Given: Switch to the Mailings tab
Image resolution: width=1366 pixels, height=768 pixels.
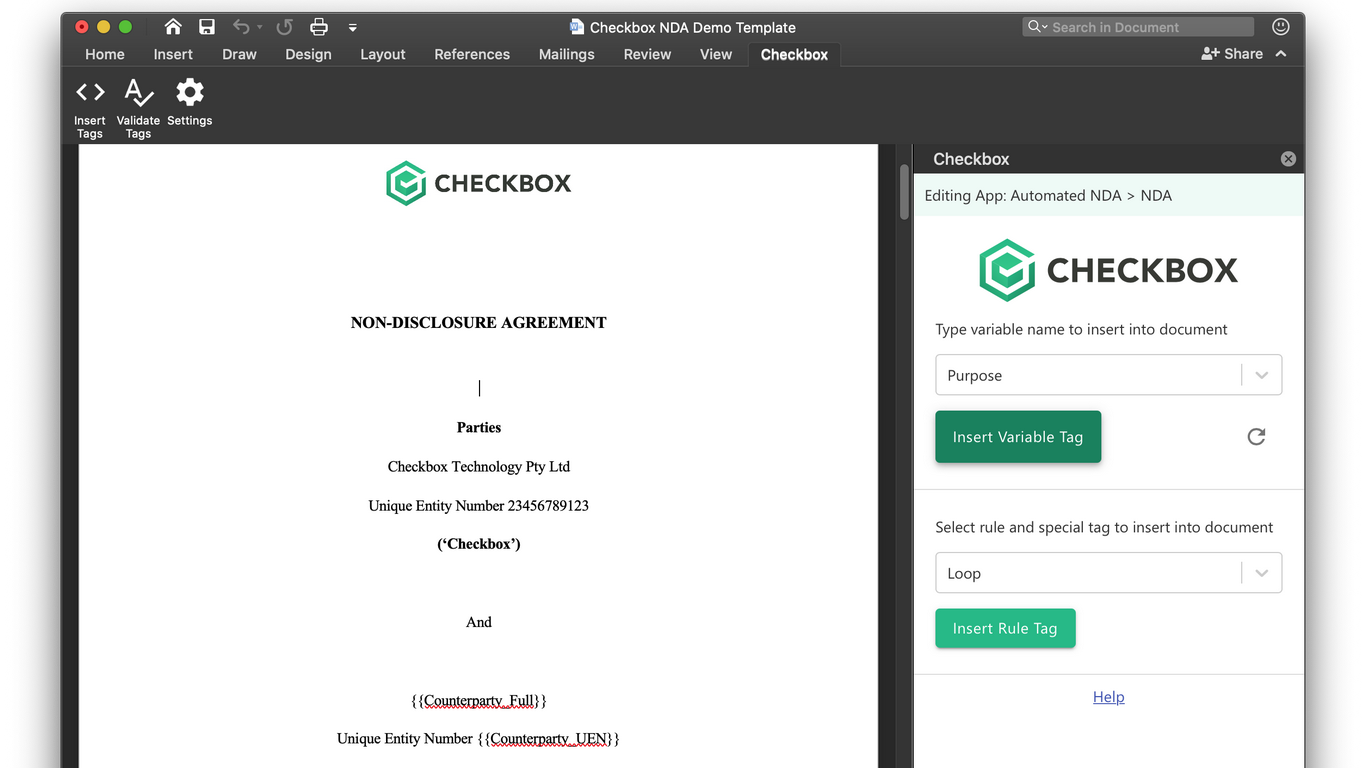Looking at the screenshot, I should coord(567,54).
